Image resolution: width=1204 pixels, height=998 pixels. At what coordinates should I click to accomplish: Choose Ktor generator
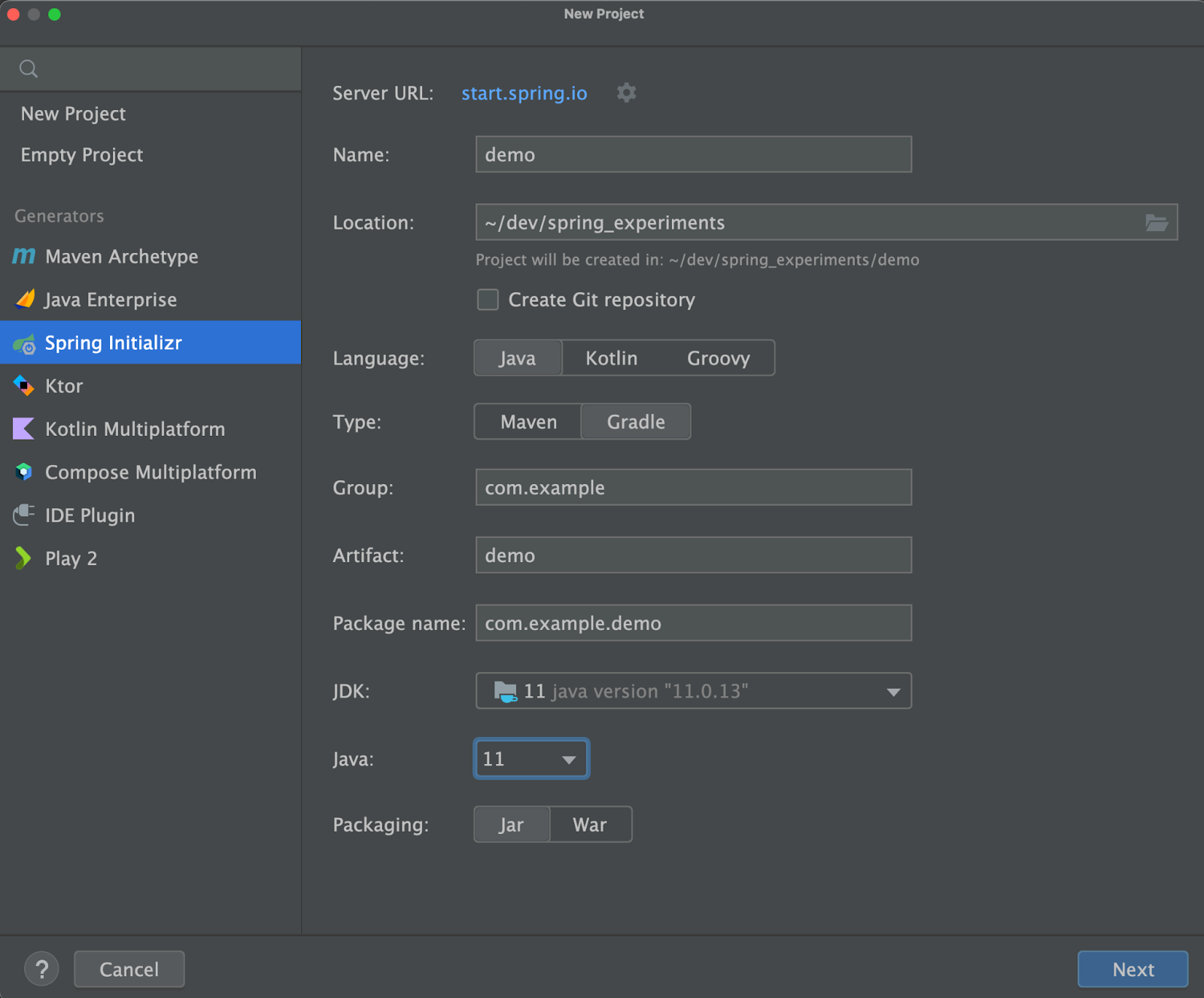point(150,385)
